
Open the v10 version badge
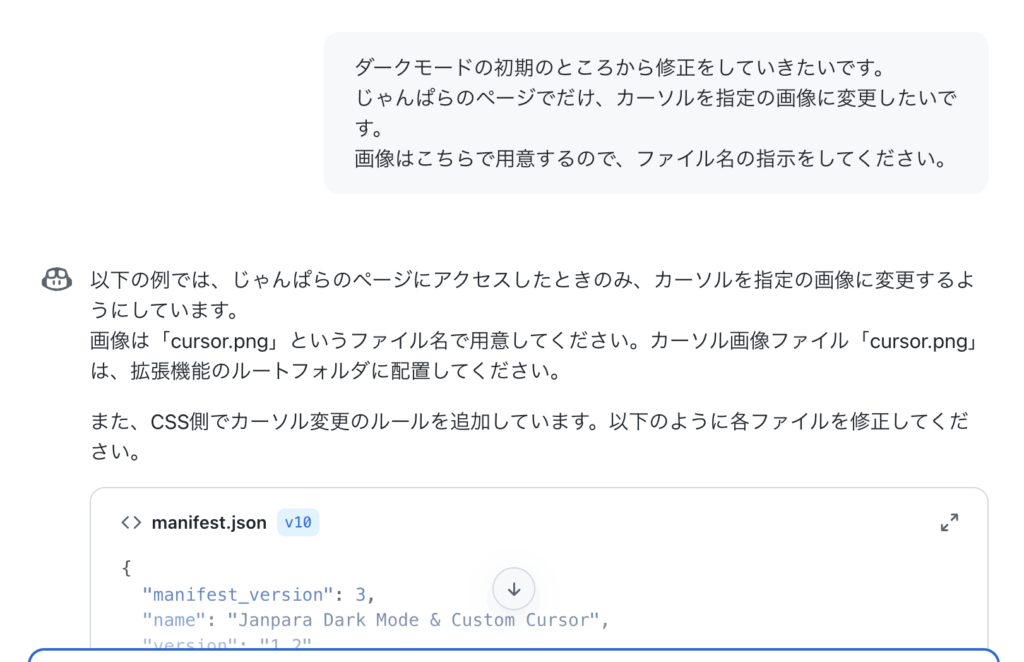[x=298, y=522]
